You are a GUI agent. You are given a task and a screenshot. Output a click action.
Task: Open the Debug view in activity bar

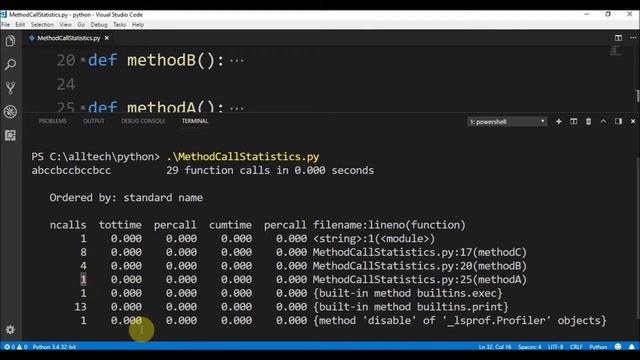click(x=11, y=111)
